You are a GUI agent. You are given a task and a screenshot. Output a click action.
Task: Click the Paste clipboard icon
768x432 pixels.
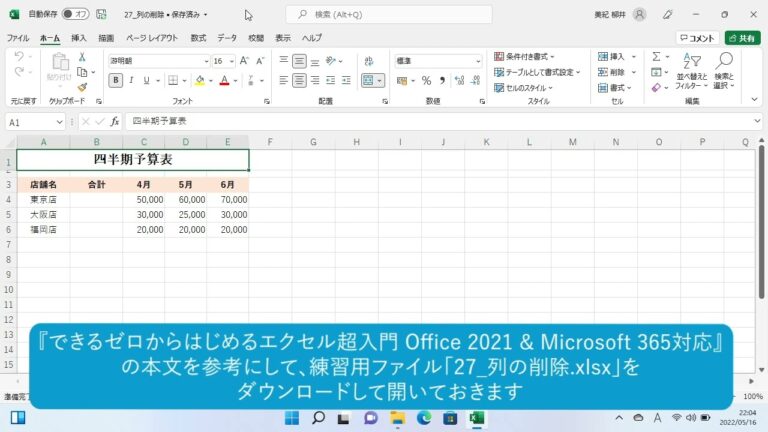pyautogui.click(x=60, y=63)
